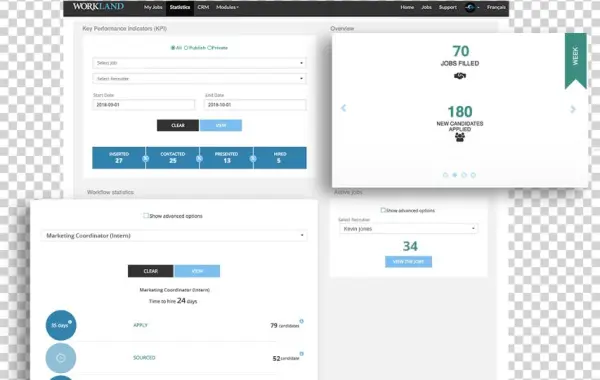The width and height of the screenshot is (600, 380).
Task: Click the people icon under New Candidates Applied
Action: [460, 137]
